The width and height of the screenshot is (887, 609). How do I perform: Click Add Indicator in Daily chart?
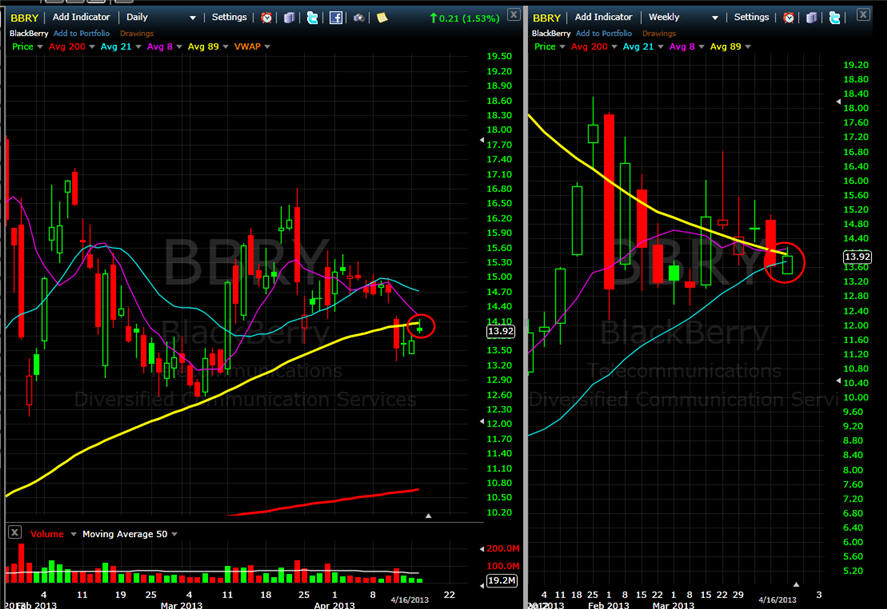click(x=81, y=18)
